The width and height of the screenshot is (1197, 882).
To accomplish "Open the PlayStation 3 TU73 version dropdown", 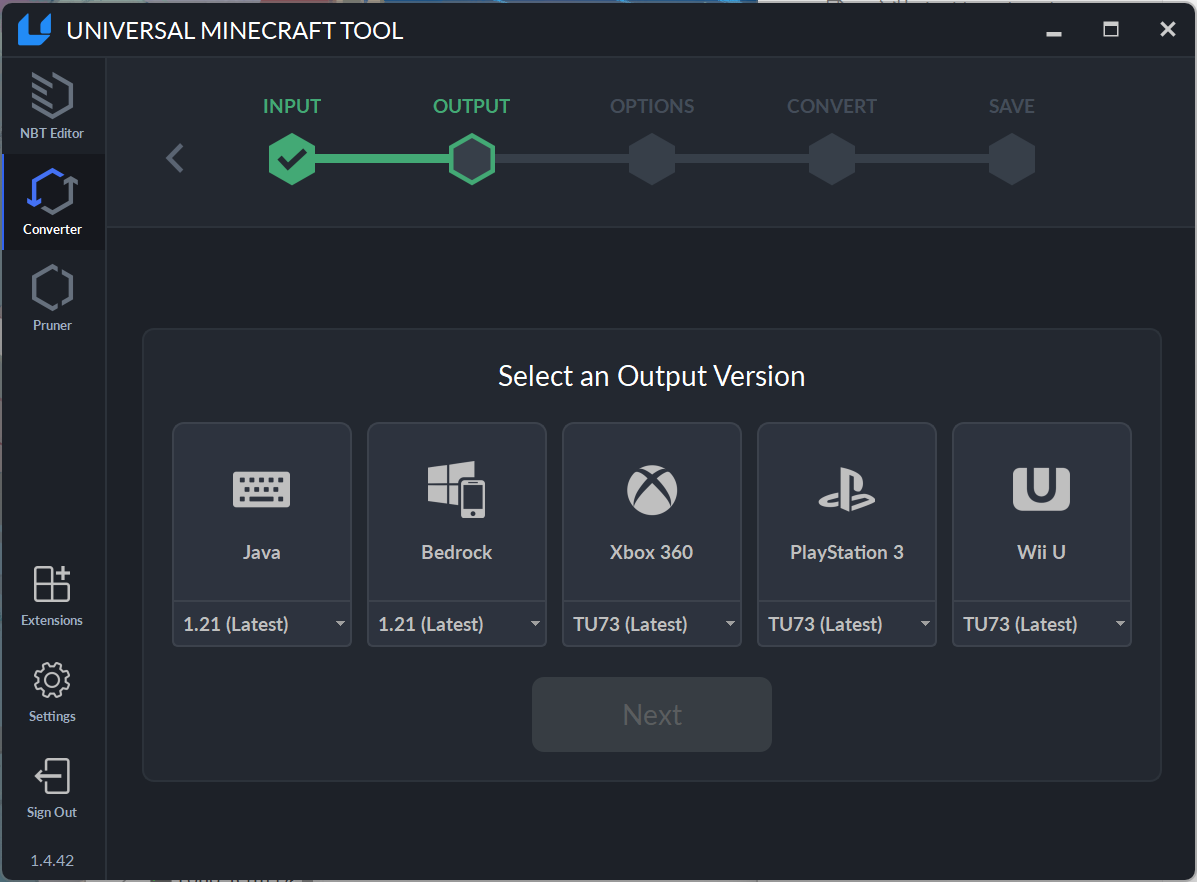I will tap(847, 624).
